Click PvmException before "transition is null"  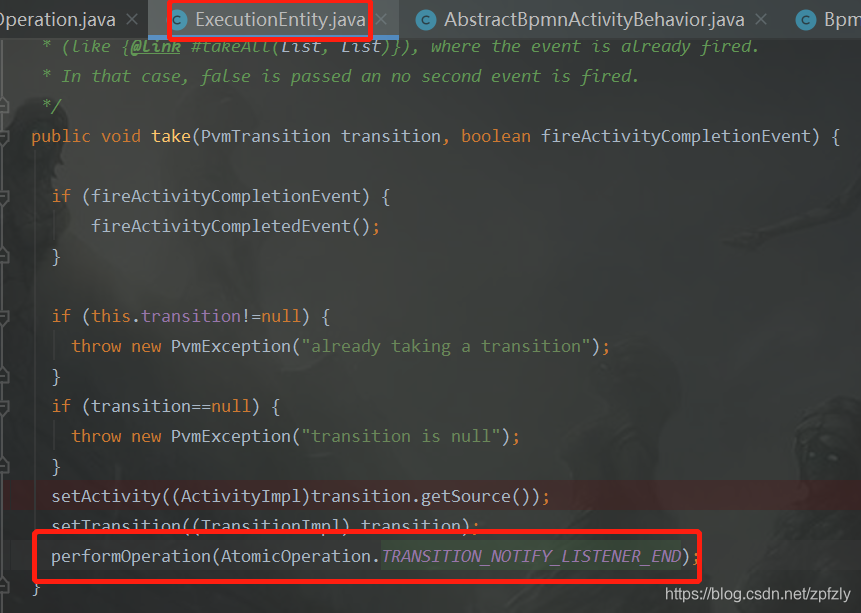click(231, 436)
